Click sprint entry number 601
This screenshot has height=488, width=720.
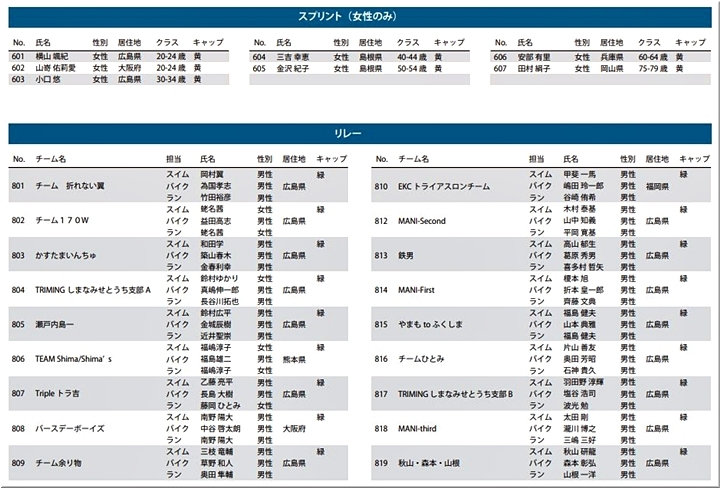(x=18, y=57)
